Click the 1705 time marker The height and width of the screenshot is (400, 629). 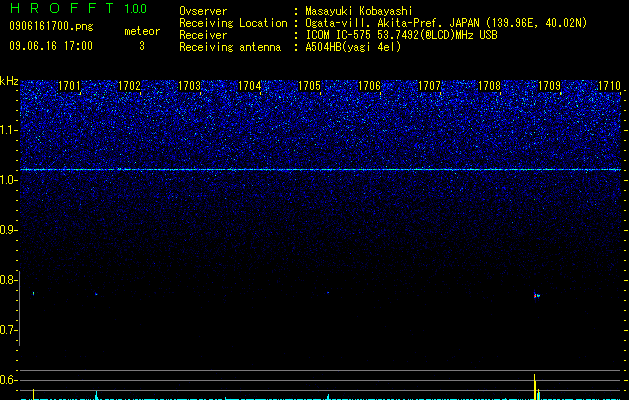point(310,86)
